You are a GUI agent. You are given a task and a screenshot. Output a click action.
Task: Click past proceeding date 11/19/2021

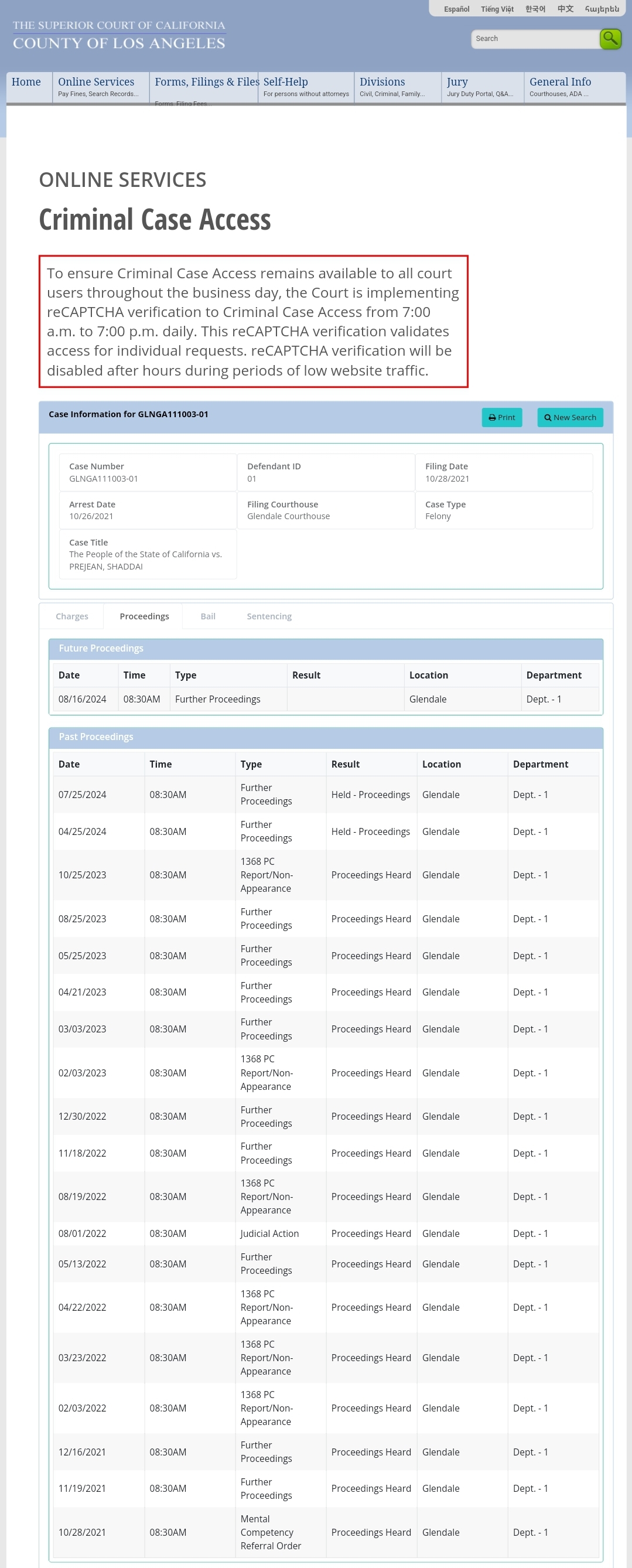(82, 1488)
